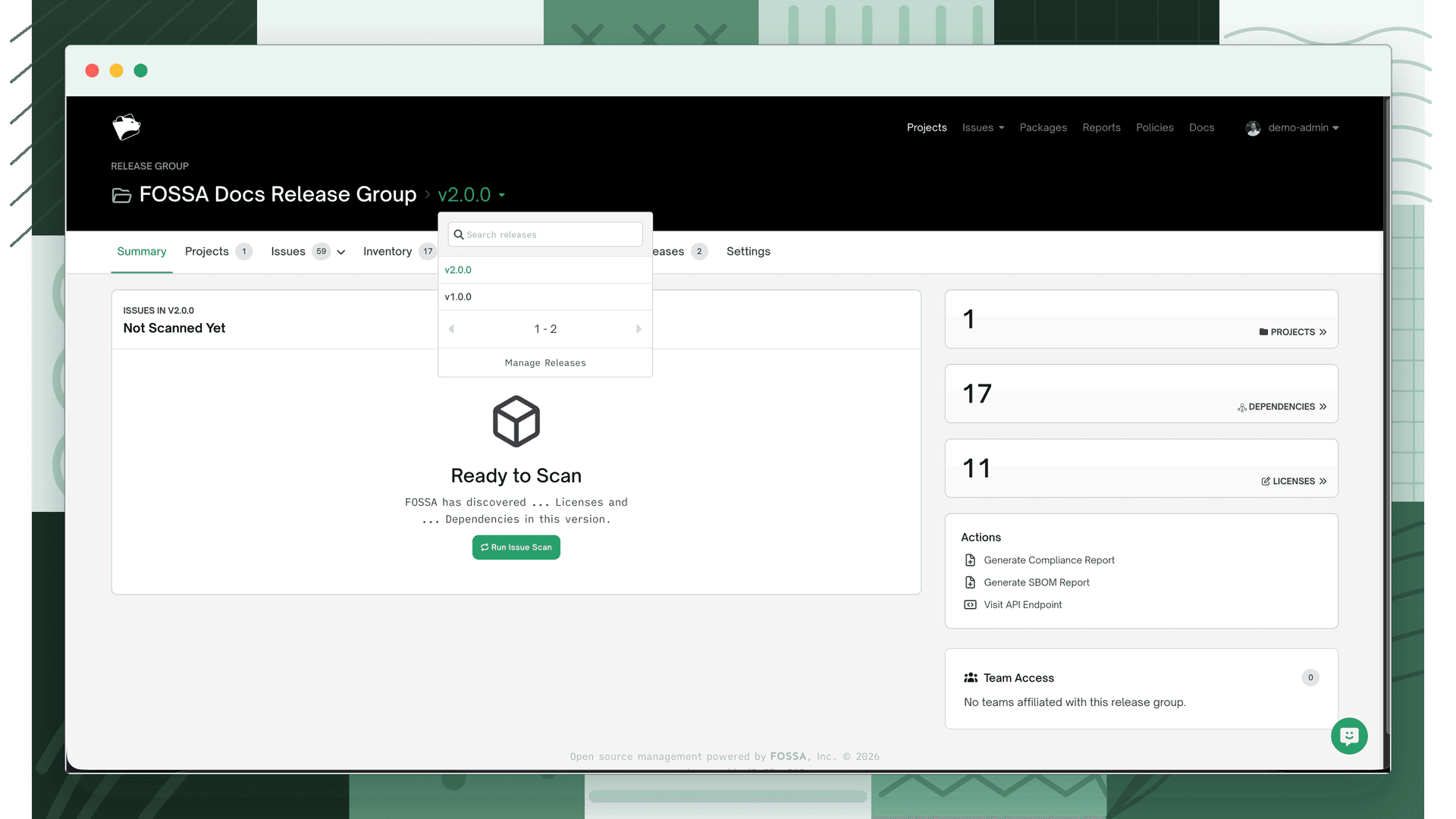The image size is (1456, 819).
Task: Click Manage Releases in dropdown
Action: coord(545,363)
